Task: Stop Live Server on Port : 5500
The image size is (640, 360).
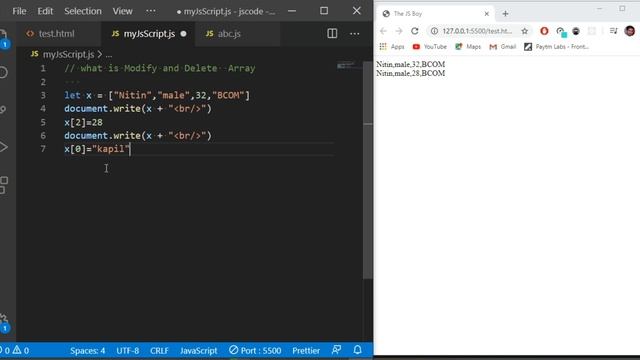Action: (255, 351)
